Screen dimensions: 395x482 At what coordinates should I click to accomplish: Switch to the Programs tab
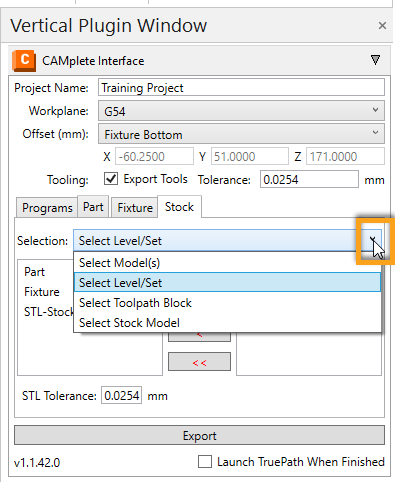(x=47, y=208)
